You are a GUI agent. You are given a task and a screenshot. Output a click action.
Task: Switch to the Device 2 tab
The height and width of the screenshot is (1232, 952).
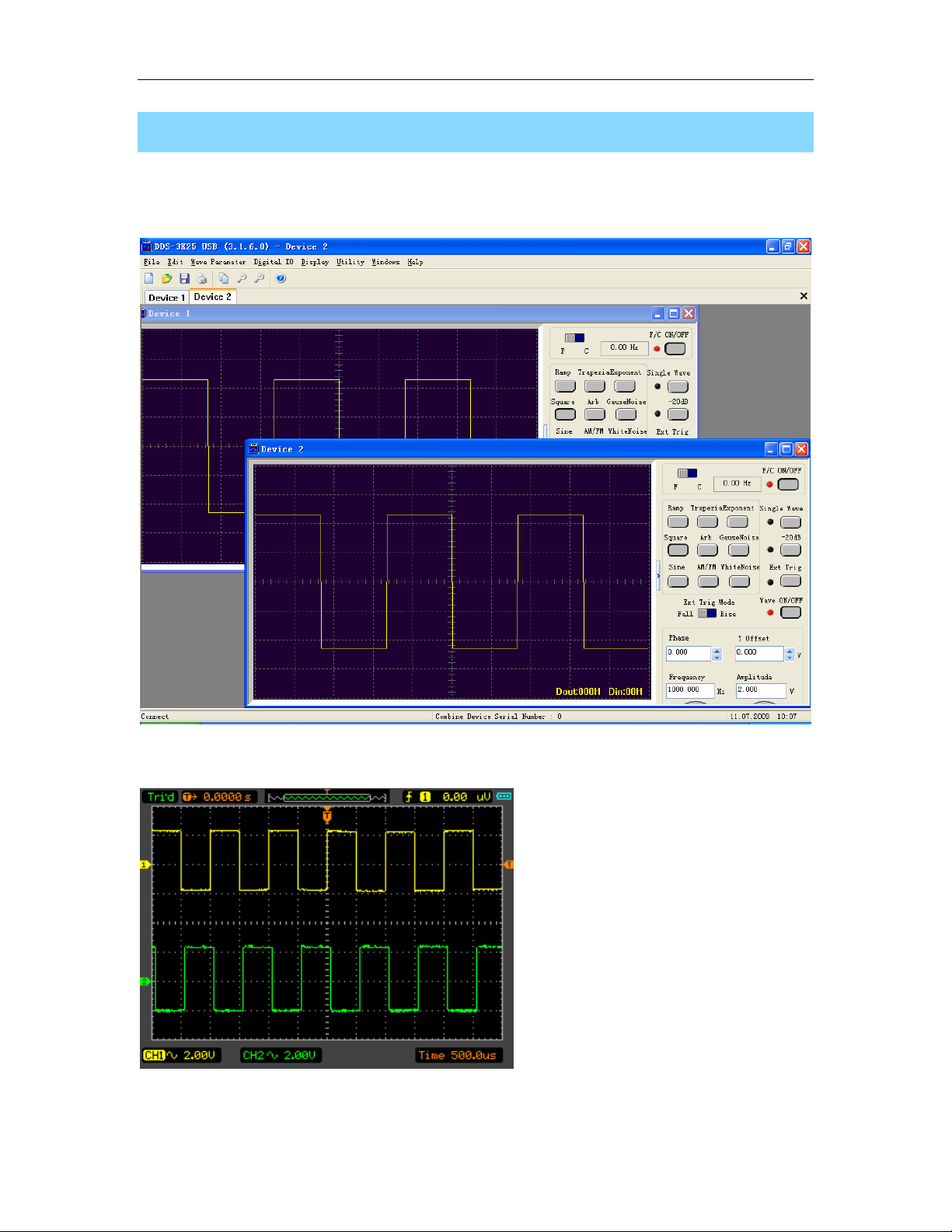click(x=212, y=296)
